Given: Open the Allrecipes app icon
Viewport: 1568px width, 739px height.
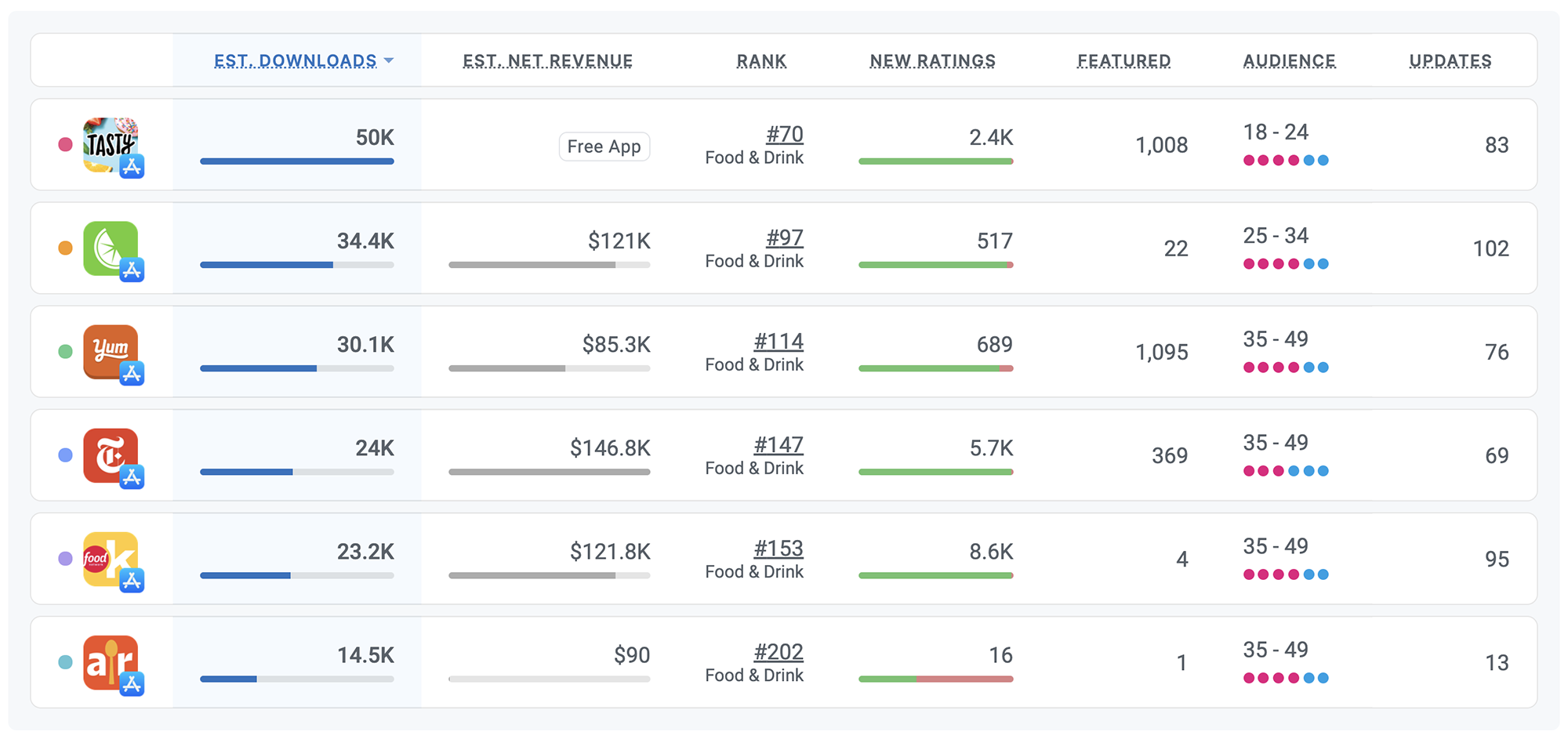Looking at the screenshot, I should 111,662.
